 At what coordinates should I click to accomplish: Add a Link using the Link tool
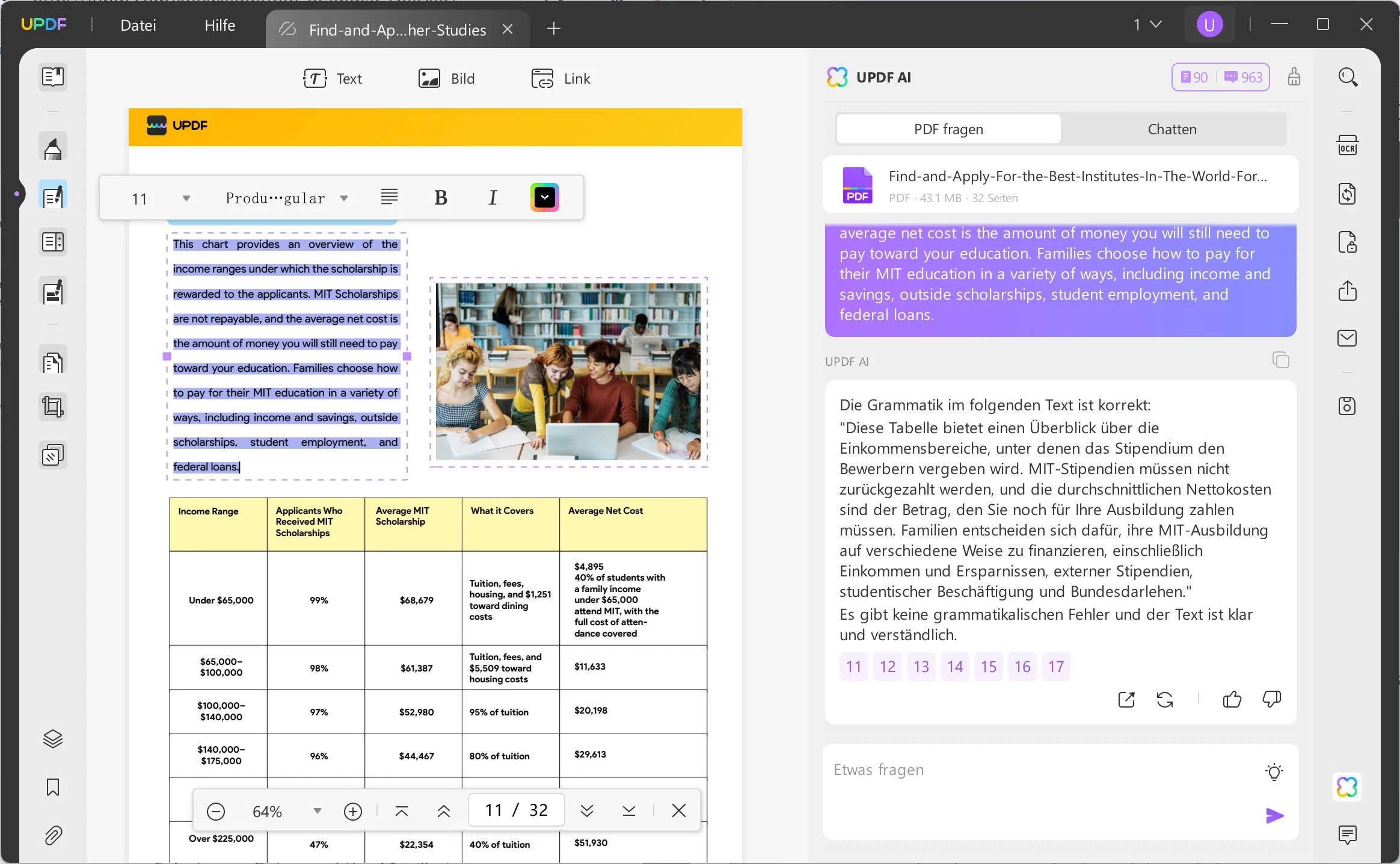pos(560,78)
